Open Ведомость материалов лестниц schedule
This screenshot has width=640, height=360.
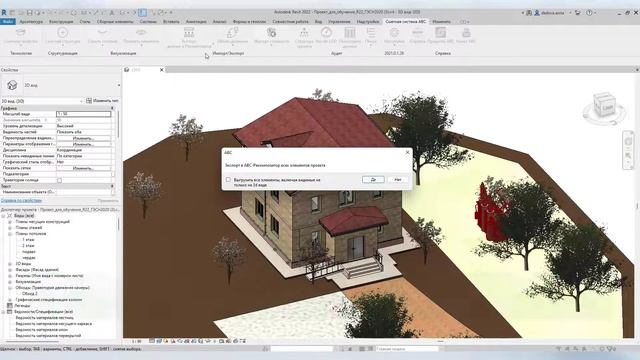point(44,318)
